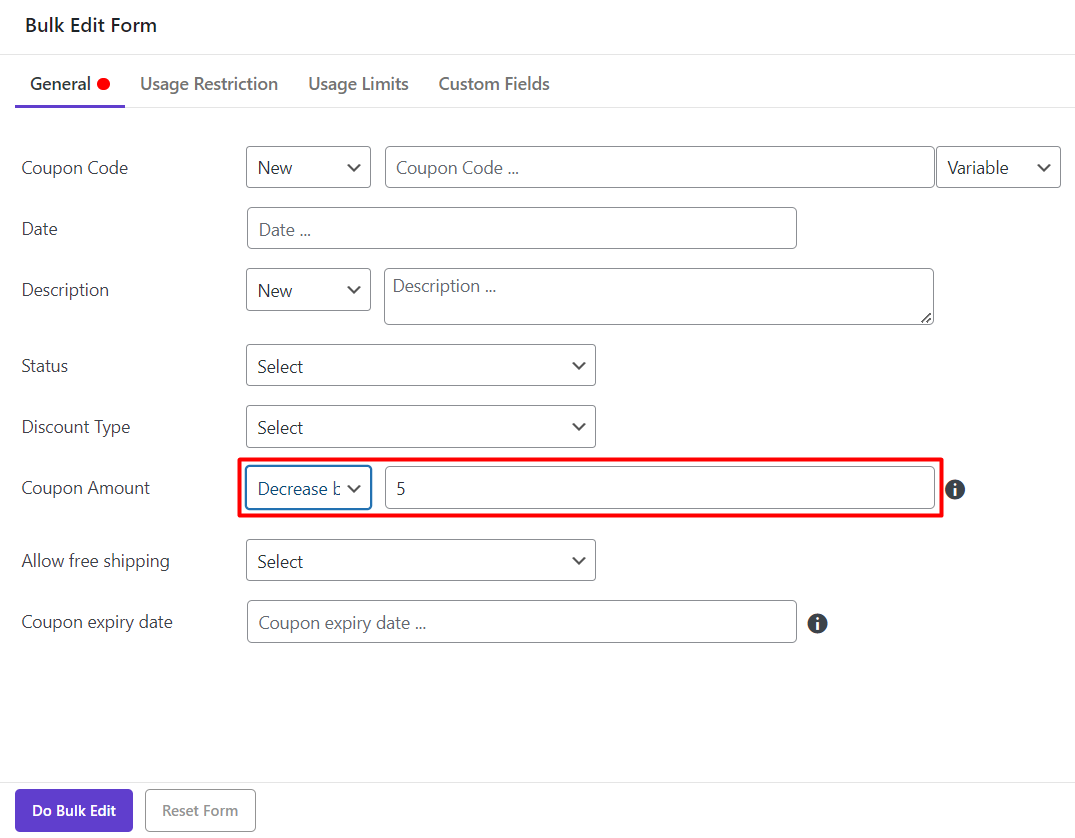Expand the Discount Type select dropdown
The width and height of the screenshot is (1075, 838).
click(420, 427)
